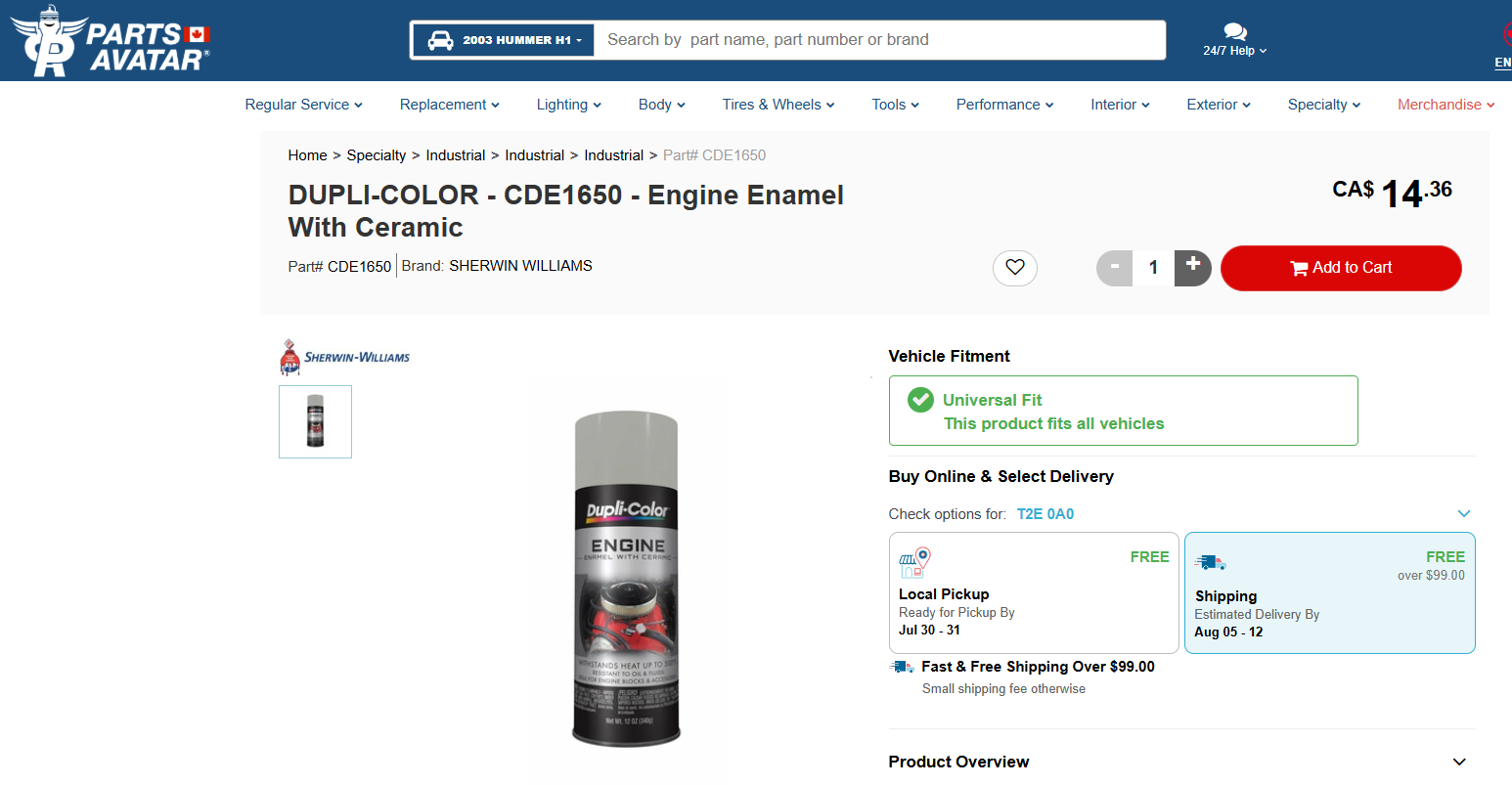Expand the postal code delivery options chevron
The height and width of the screenshot is (785, 1512).
click(1464, 514)
